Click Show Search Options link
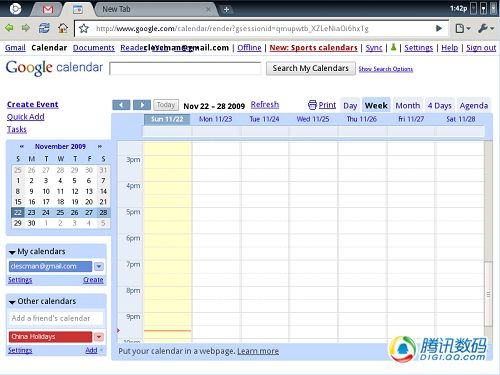 [x=386, y=69]
